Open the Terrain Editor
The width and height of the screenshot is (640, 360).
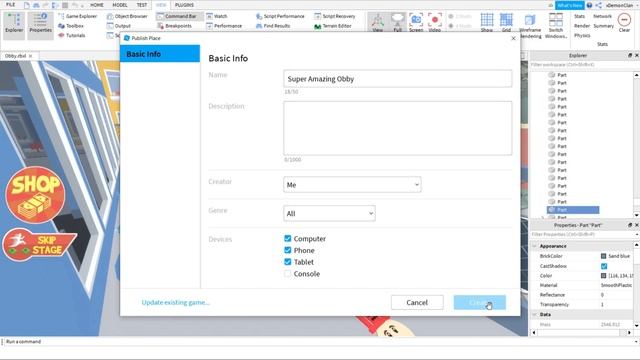(x=333, y=26)
